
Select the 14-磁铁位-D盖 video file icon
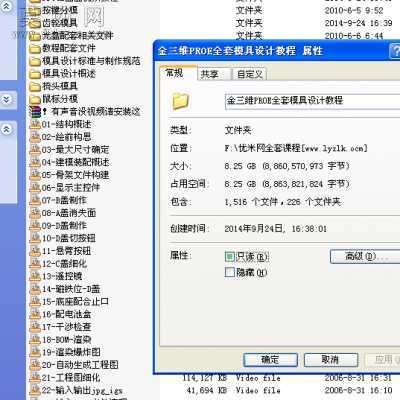[35, 289]
